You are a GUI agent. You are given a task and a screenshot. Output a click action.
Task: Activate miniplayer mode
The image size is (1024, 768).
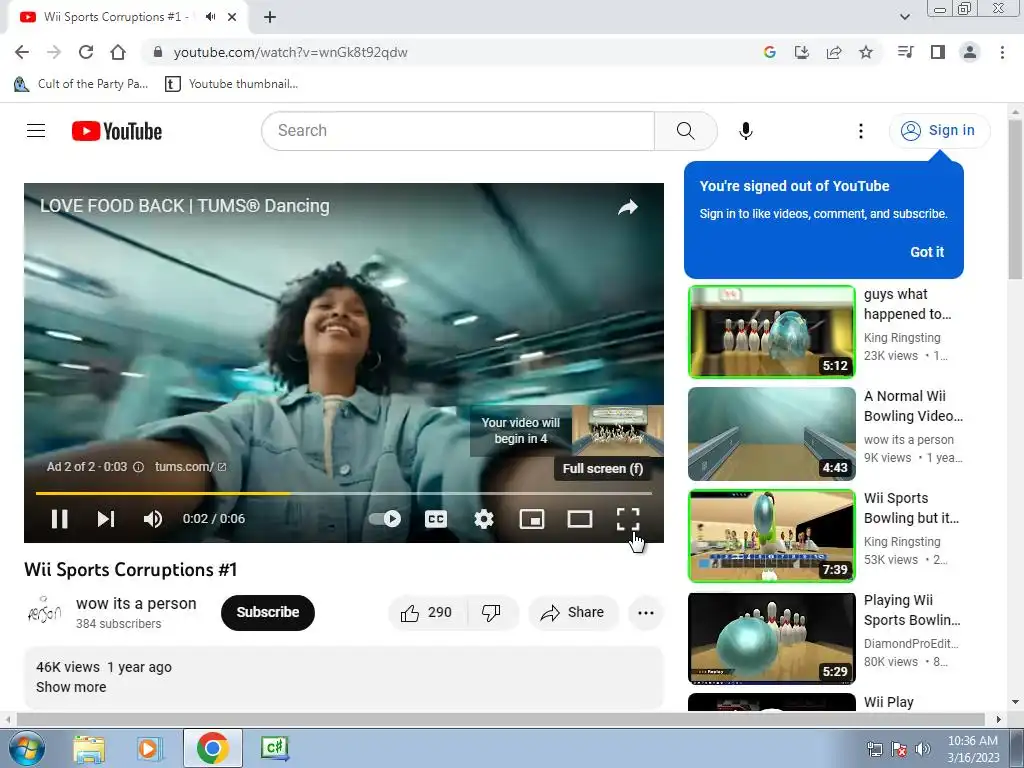(x=532, y=519)
